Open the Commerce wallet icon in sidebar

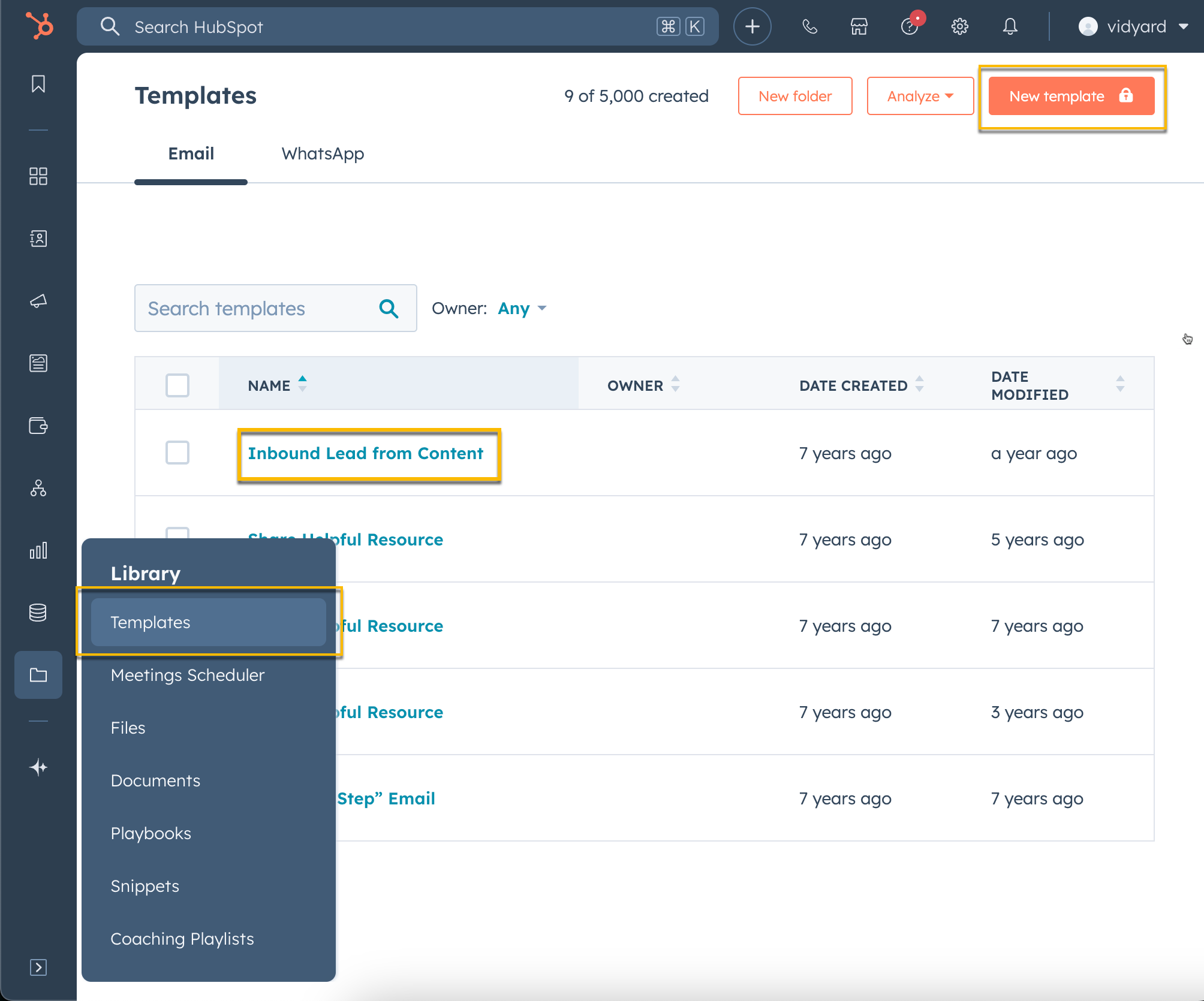38,426
